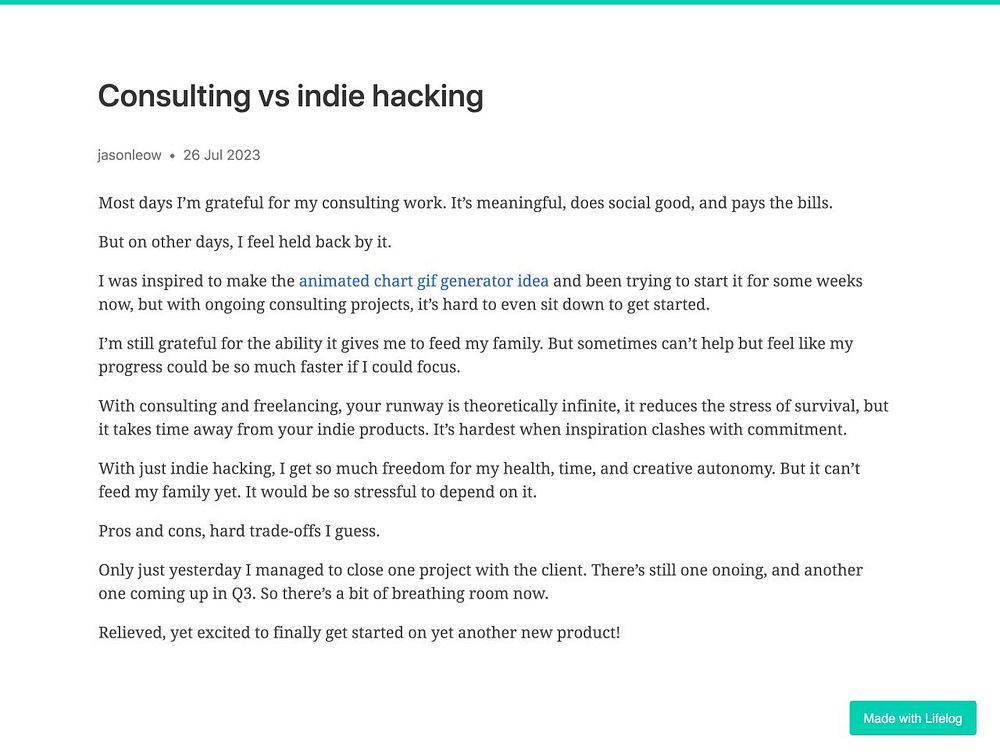Click the line With consulting and freelancing
Screen dimensions: 1000x755
(493, 406)
